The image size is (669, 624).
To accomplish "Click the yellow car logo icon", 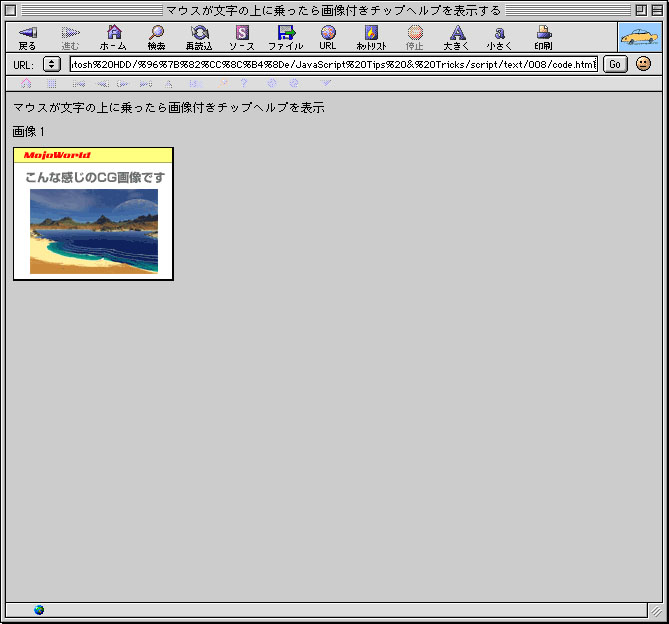I will (640, 38).
